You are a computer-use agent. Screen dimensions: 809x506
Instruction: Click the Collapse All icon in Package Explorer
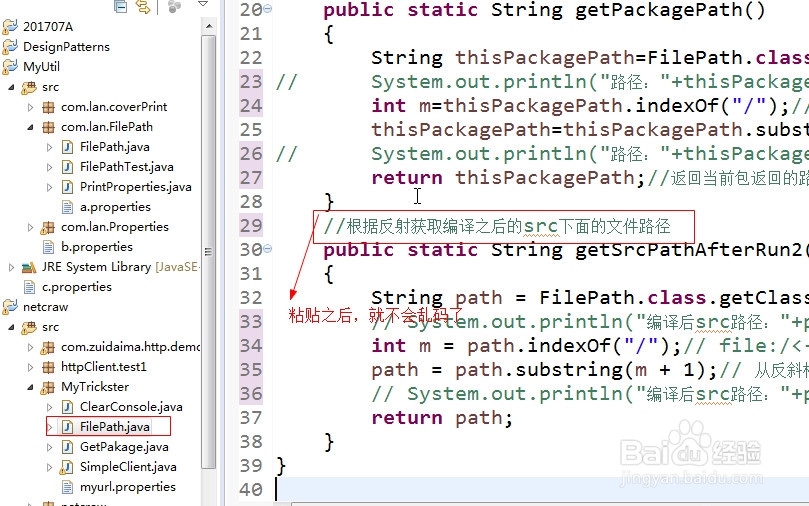tap(120, 6)
